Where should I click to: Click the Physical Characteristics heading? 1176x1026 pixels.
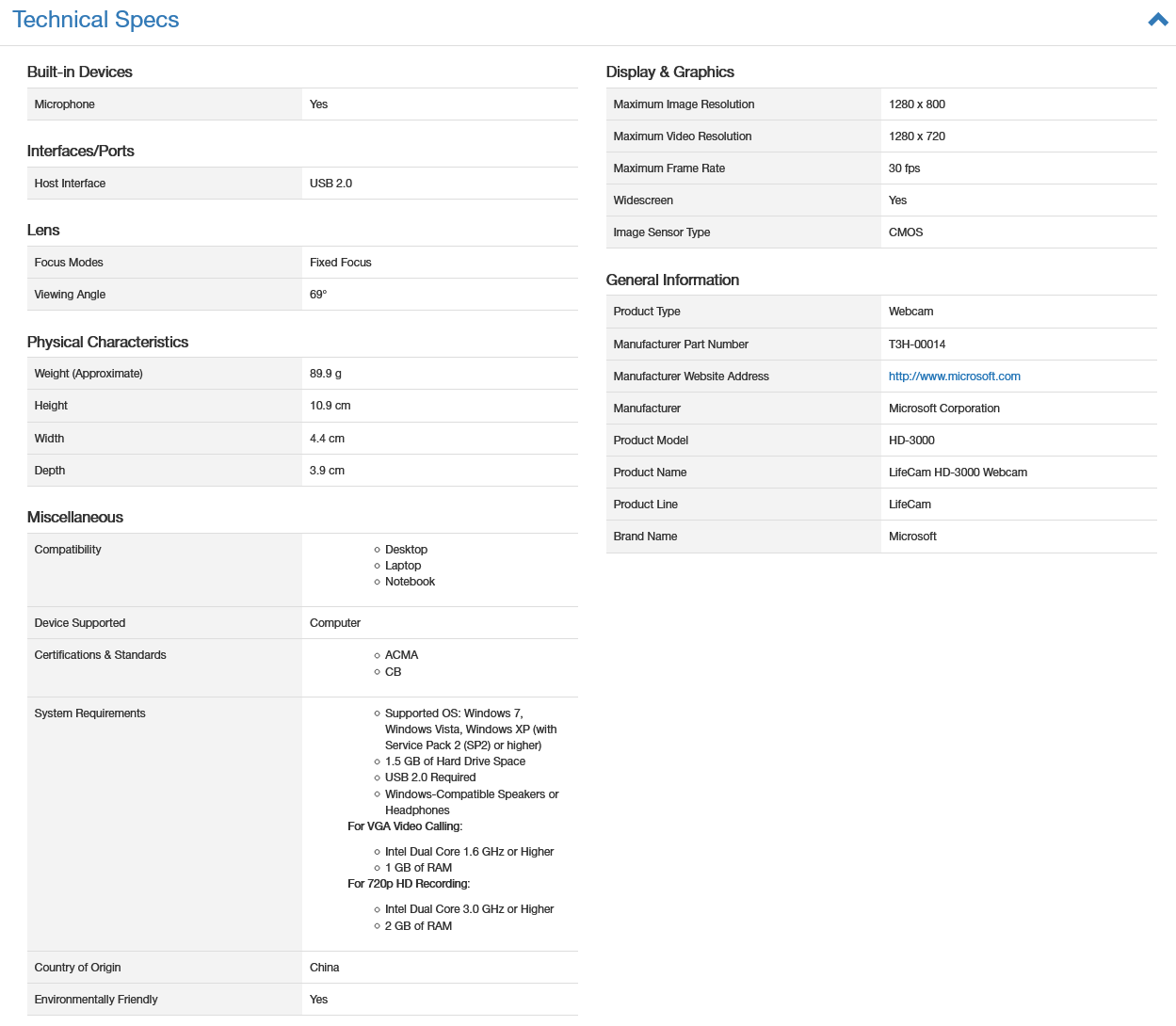(x=107, y=343)
